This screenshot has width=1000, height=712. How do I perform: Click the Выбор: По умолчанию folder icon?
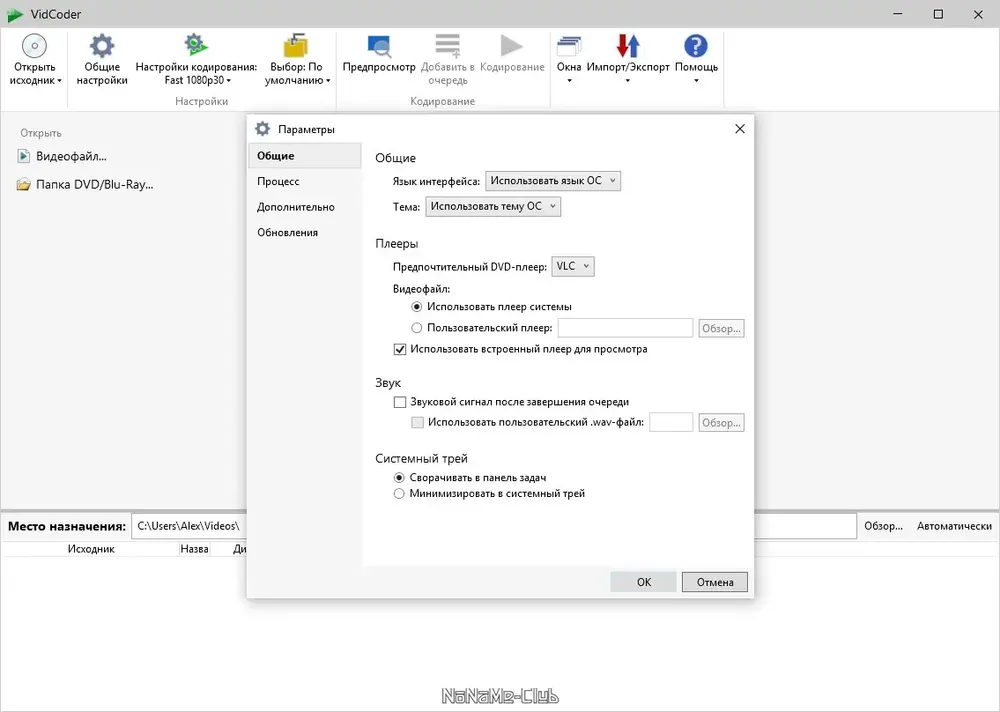296,46
